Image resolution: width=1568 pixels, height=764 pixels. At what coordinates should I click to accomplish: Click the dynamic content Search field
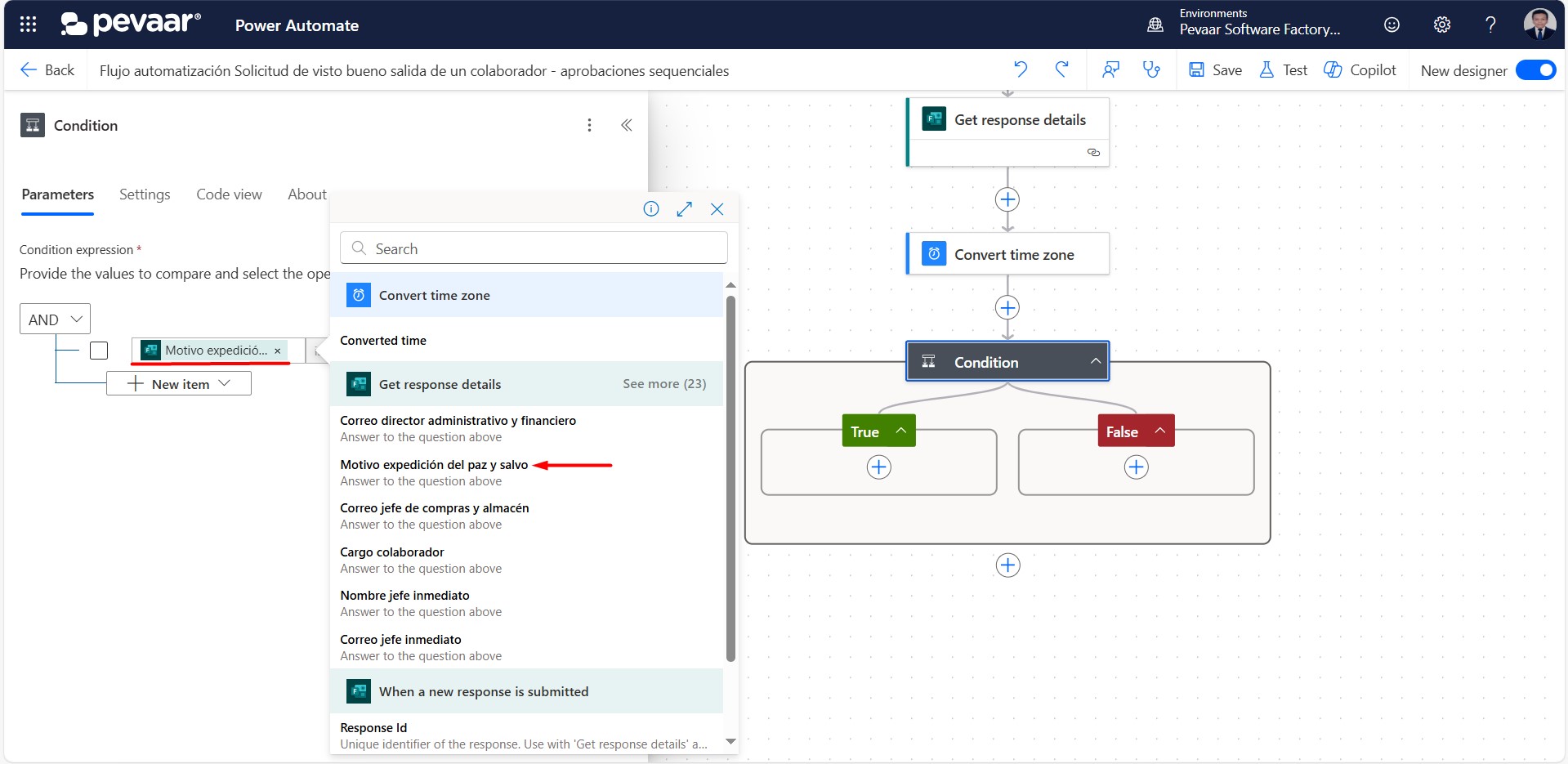pos(534,248)
